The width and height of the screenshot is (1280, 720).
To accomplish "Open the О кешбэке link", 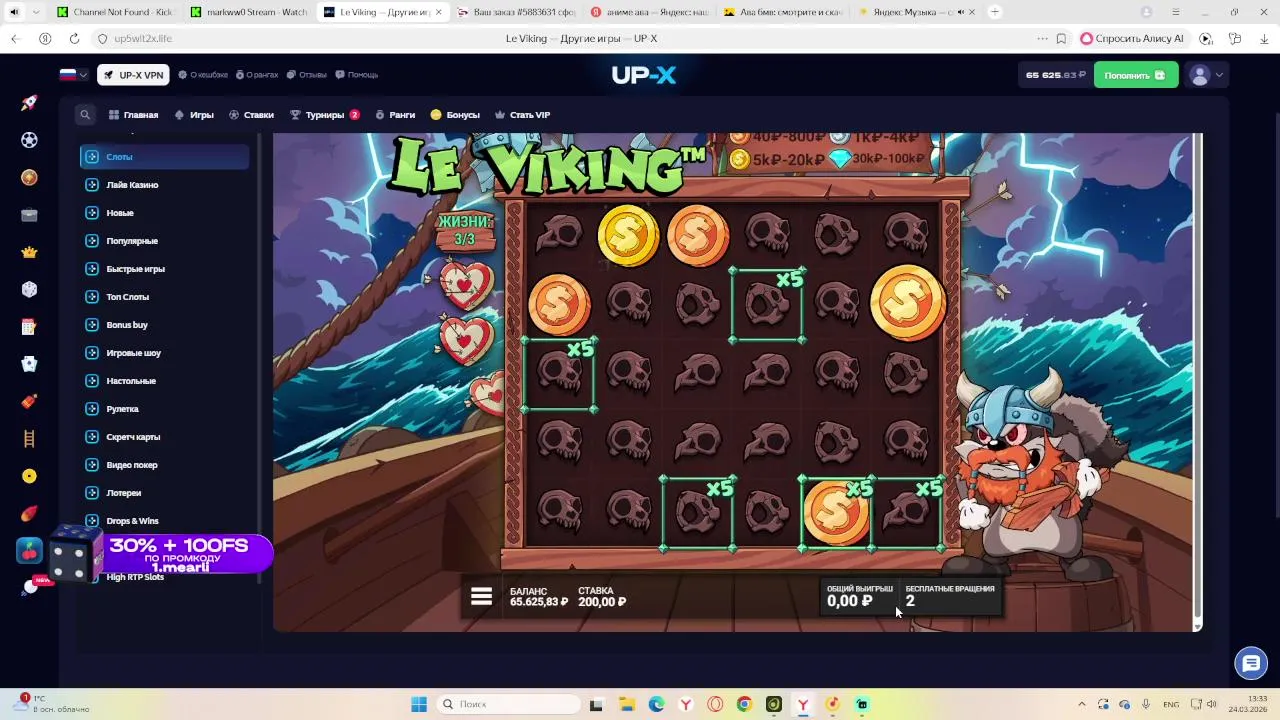I will pos(203,75).
